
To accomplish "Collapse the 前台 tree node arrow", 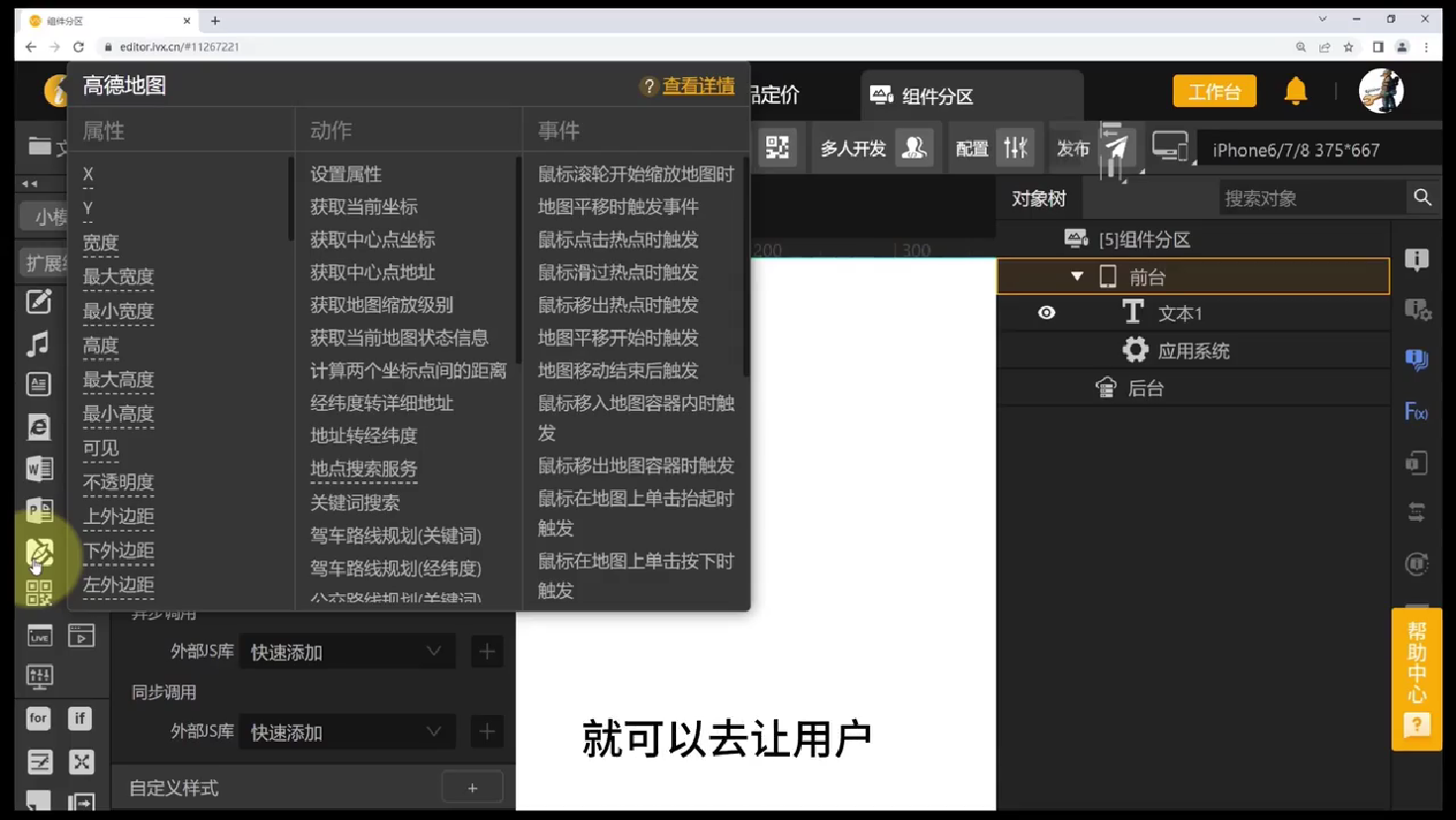I will point(1077,276).
